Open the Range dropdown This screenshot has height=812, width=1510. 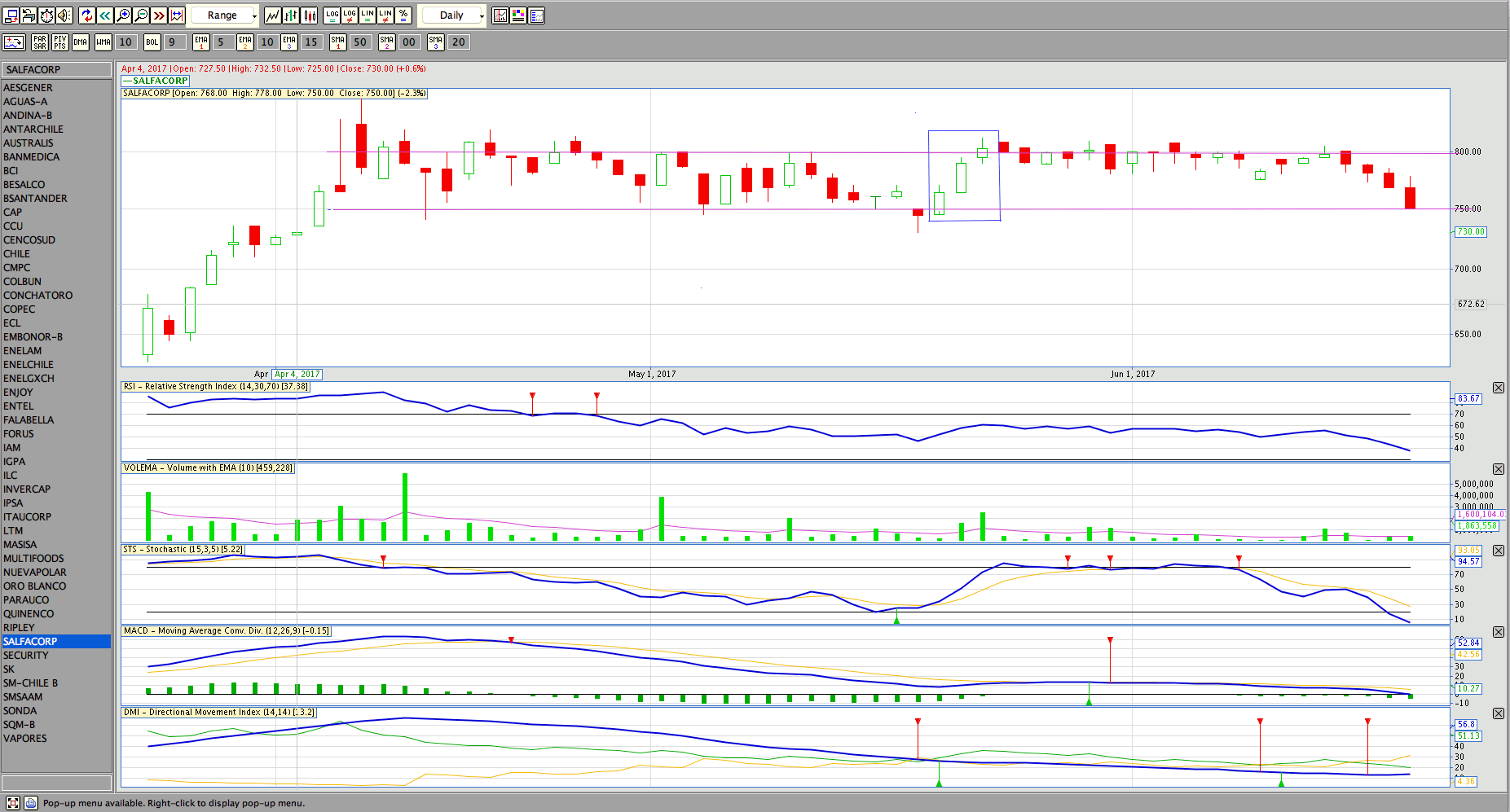click(223, 15)
